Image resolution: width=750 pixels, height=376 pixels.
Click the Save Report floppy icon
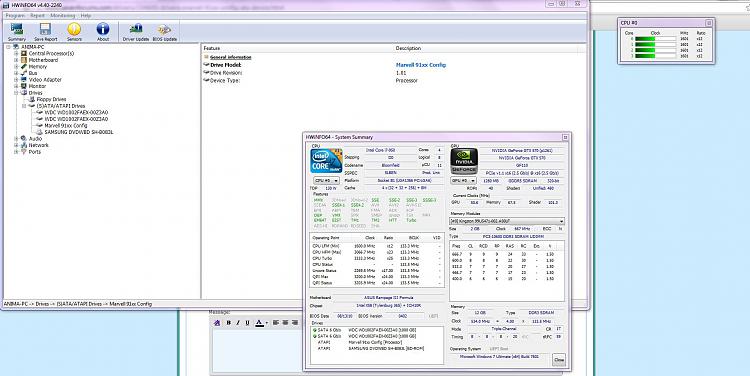pyautogui.click(x=45, y=32)
